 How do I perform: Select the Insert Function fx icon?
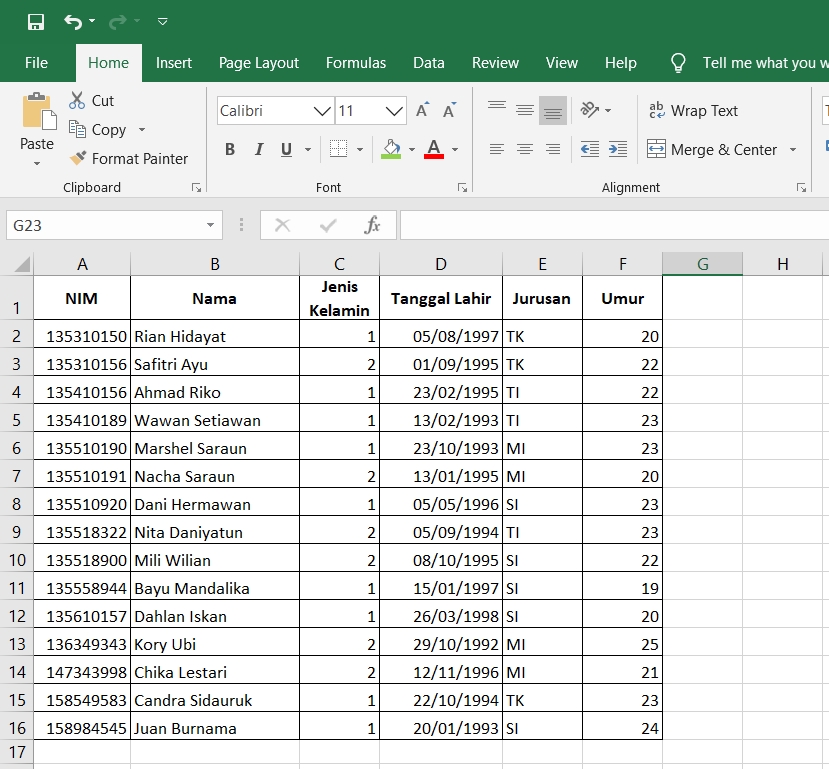(373, 225)
